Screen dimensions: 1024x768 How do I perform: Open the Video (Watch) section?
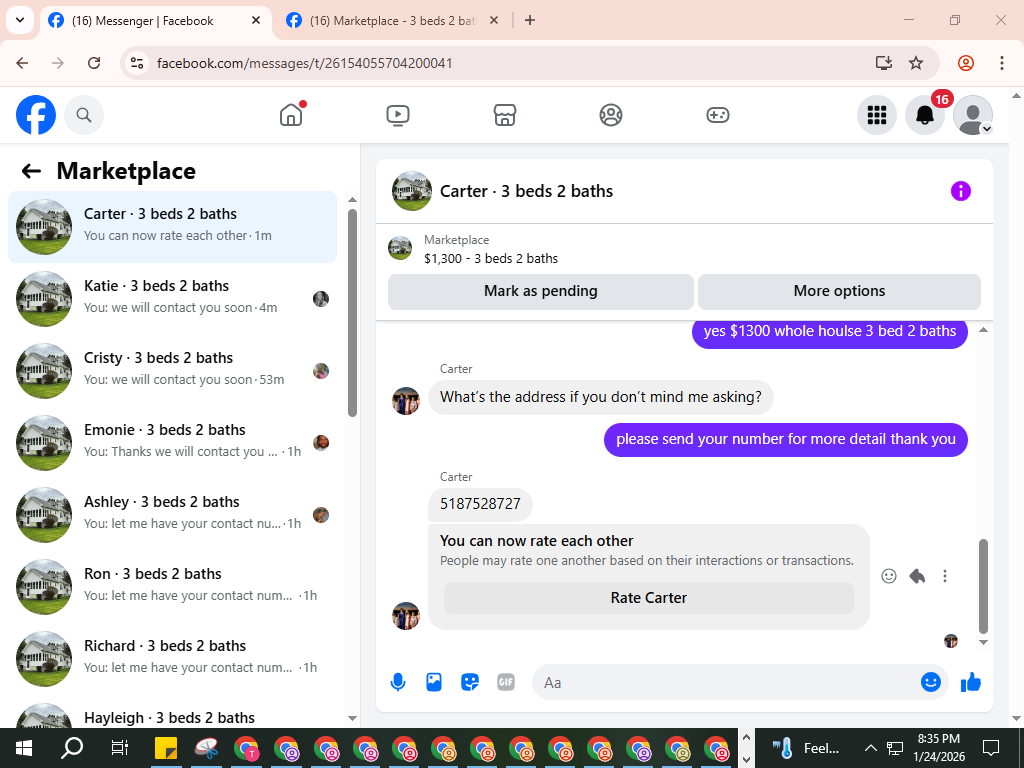point(398,115)
